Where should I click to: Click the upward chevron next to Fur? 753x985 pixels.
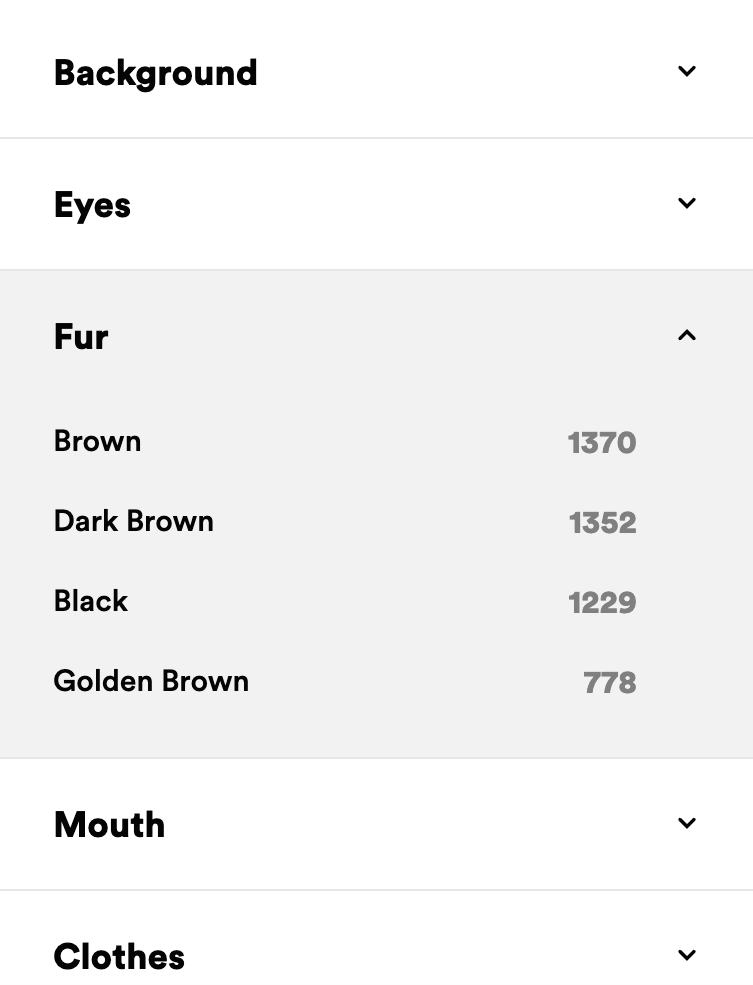tap(687, 336)
